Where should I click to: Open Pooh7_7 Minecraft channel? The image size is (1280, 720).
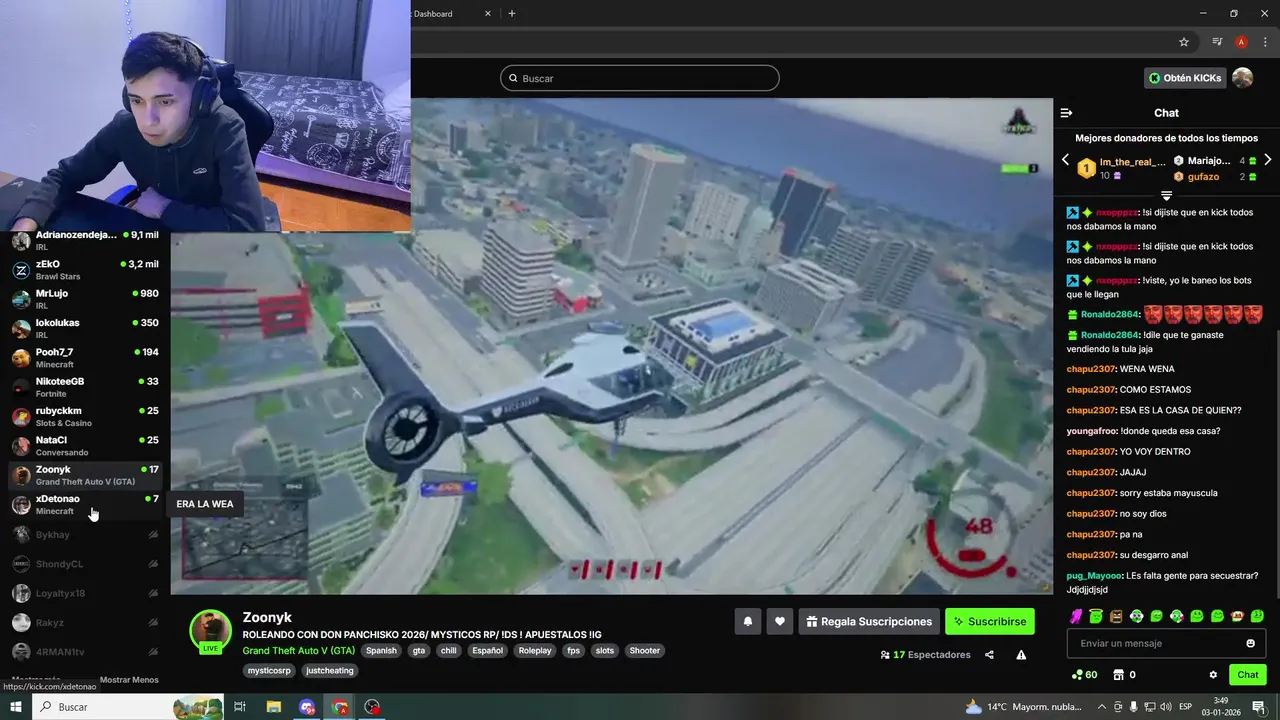[85, 358]
